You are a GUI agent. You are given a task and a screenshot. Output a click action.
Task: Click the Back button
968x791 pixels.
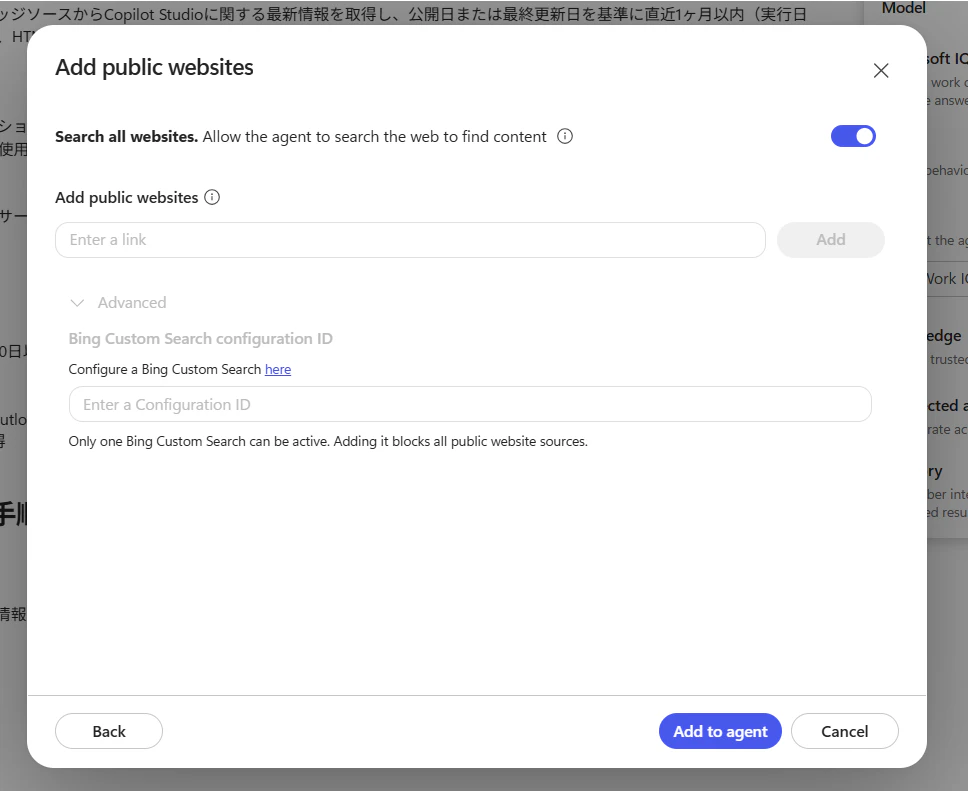coord(109,731)
